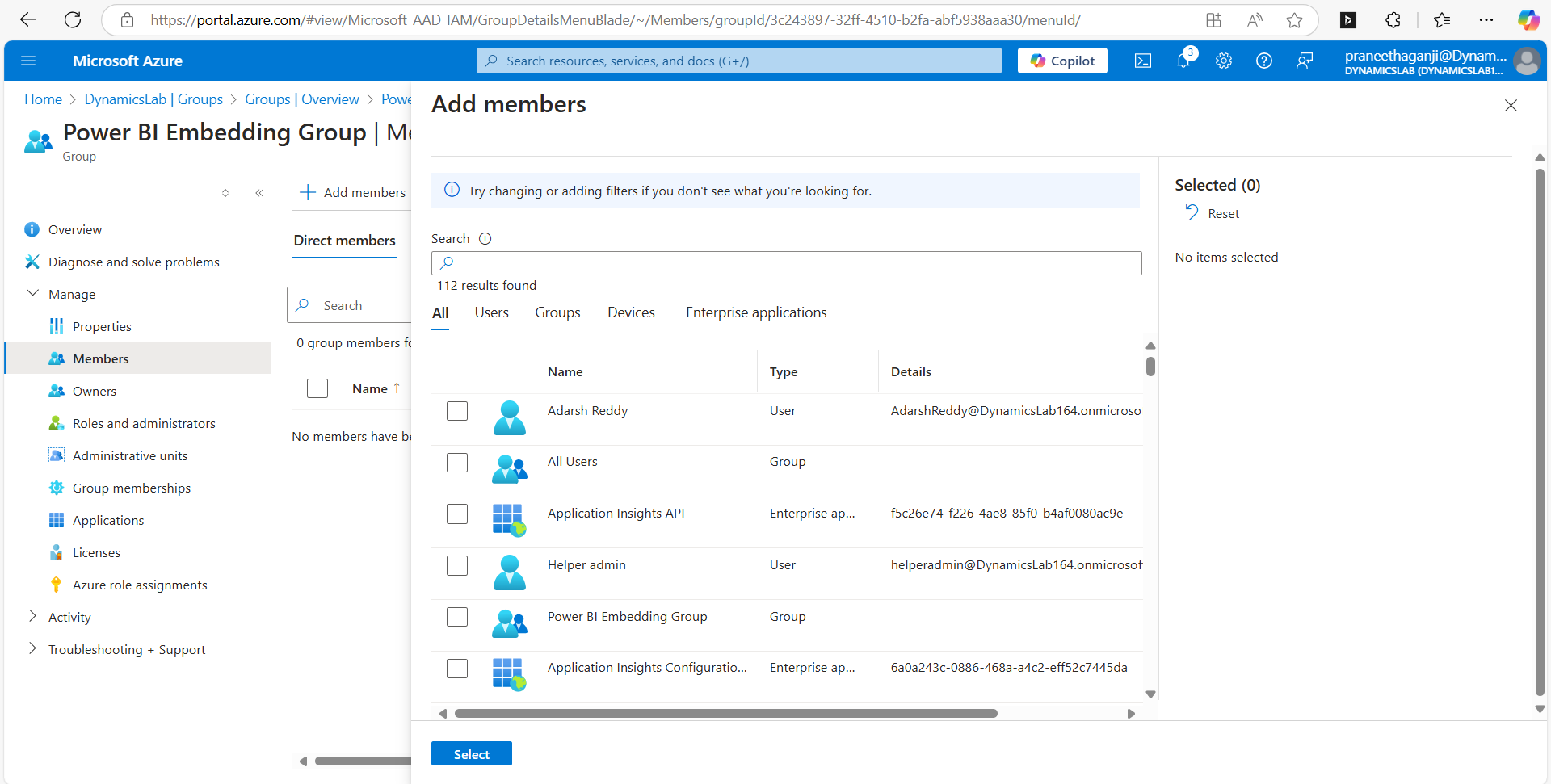Open the Azure portal hamburger menu
This screenshot has width=1551, height=784.
click(x=28, y=61)
